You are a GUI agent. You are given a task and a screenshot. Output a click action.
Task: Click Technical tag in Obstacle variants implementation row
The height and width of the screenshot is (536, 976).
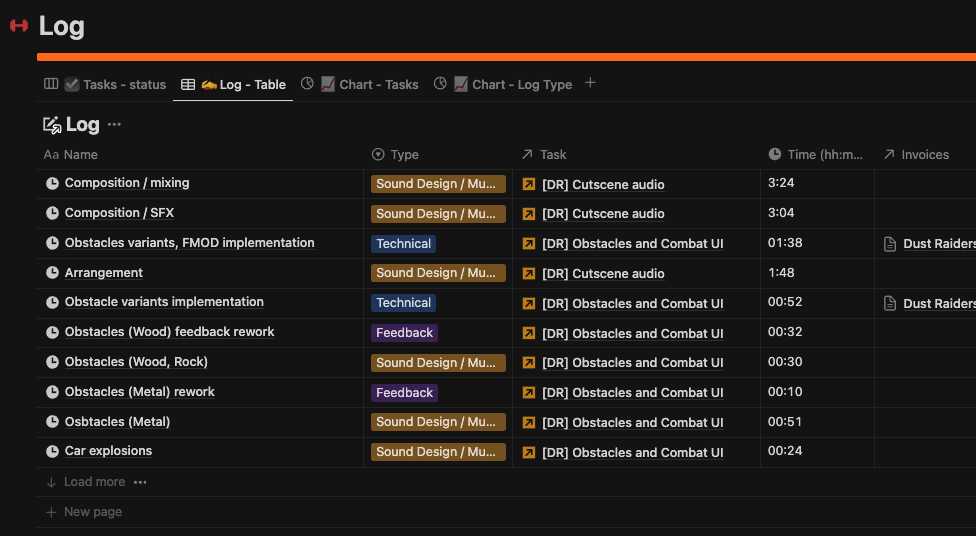(x=403, y=303)
